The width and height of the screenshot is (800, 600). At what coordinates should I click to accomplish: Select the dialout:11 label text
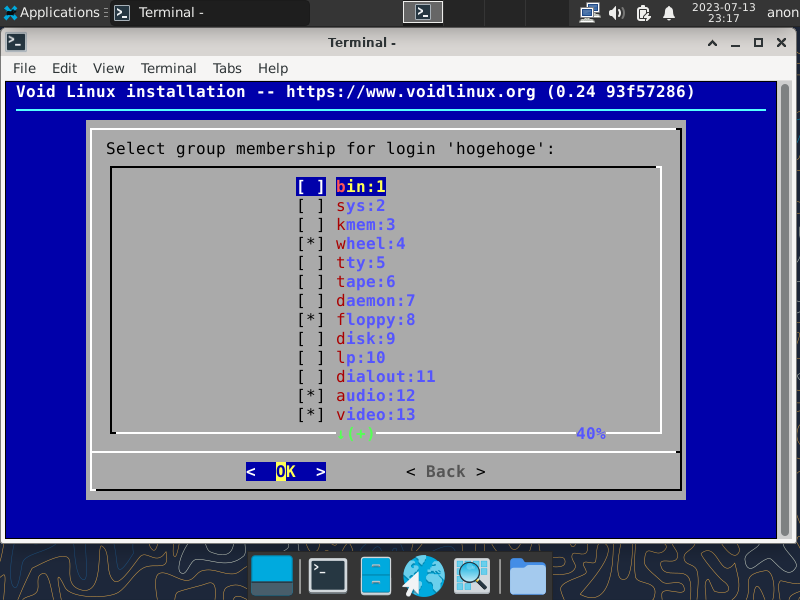pos(385,377)
